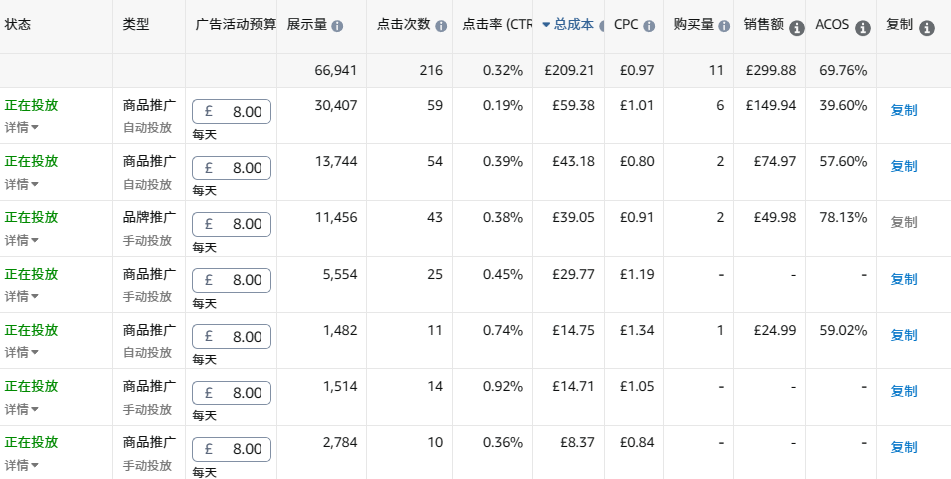Click the 点击率 (CTR) column header

(x=496, y=25)
